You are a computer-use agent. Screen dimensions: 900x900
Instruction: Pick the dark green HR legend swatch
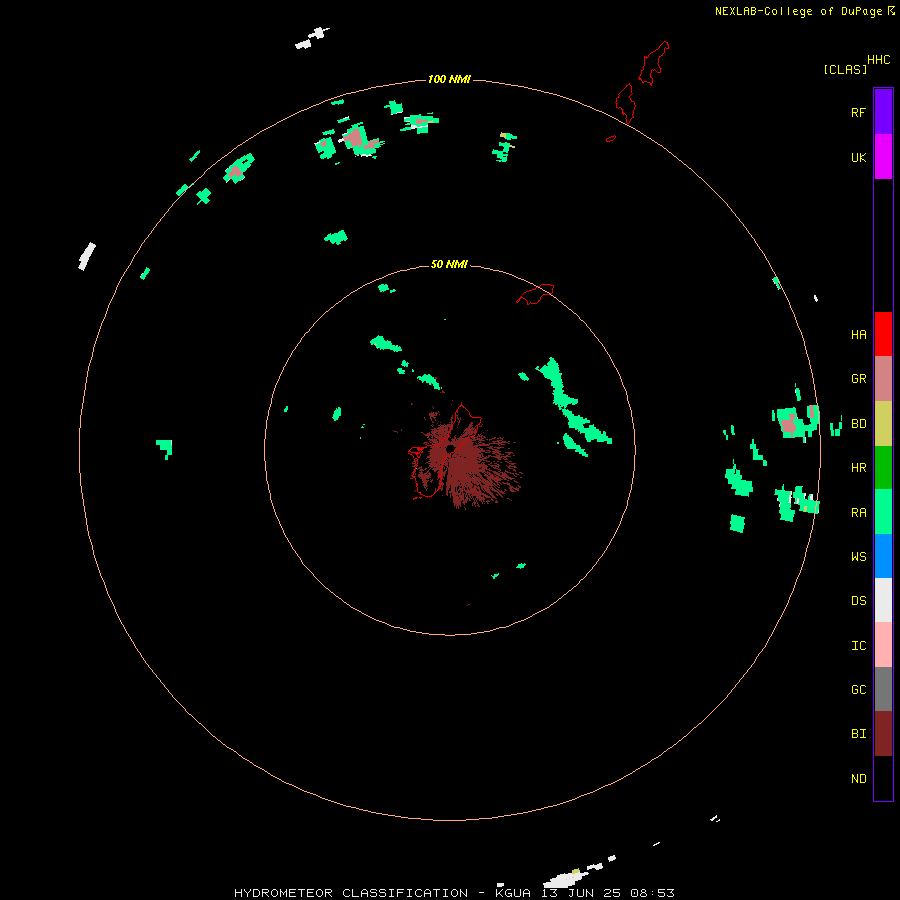883,468
